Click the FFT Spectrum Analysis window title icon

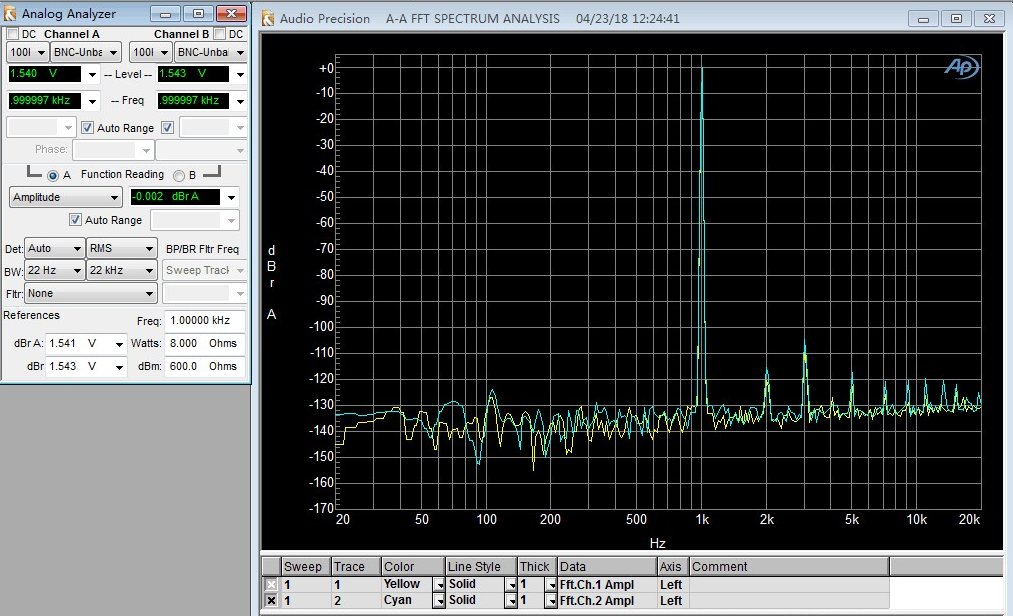268,19
